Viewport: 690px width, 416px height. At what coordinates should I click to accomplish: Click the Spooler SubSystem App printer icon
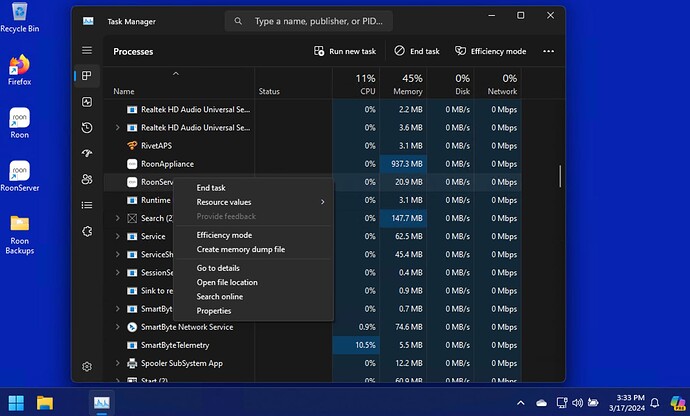coord(132,363)
